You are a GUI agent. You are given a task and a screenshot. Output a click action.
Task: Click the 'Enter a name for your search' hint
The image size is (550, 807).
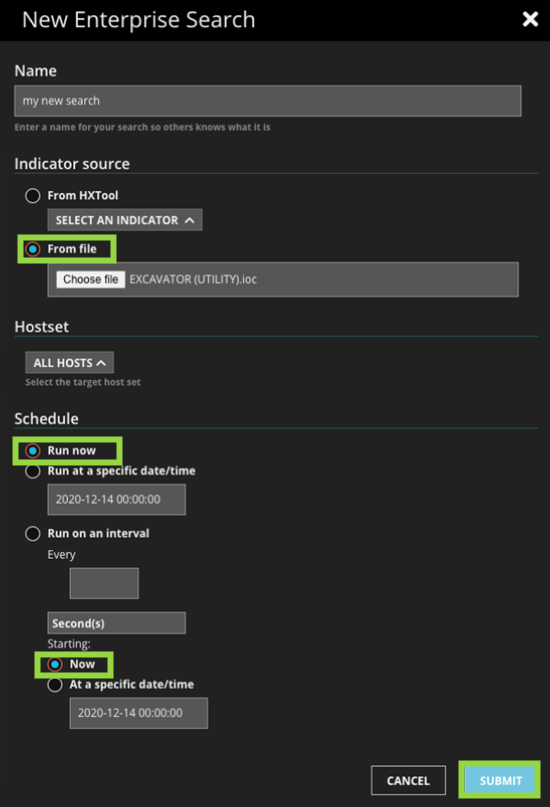click(143, 127)
